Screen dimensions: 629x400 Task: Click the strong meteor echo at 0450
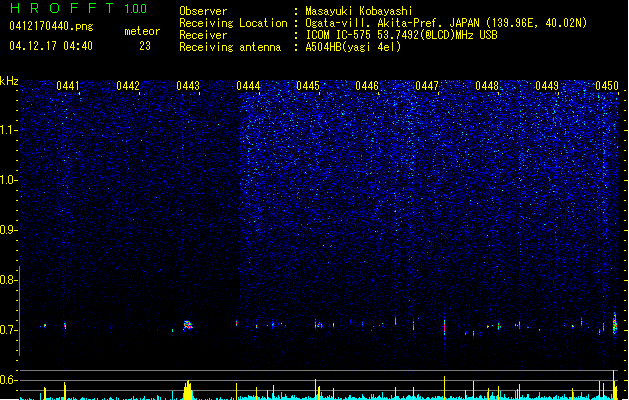click(615, 323)
